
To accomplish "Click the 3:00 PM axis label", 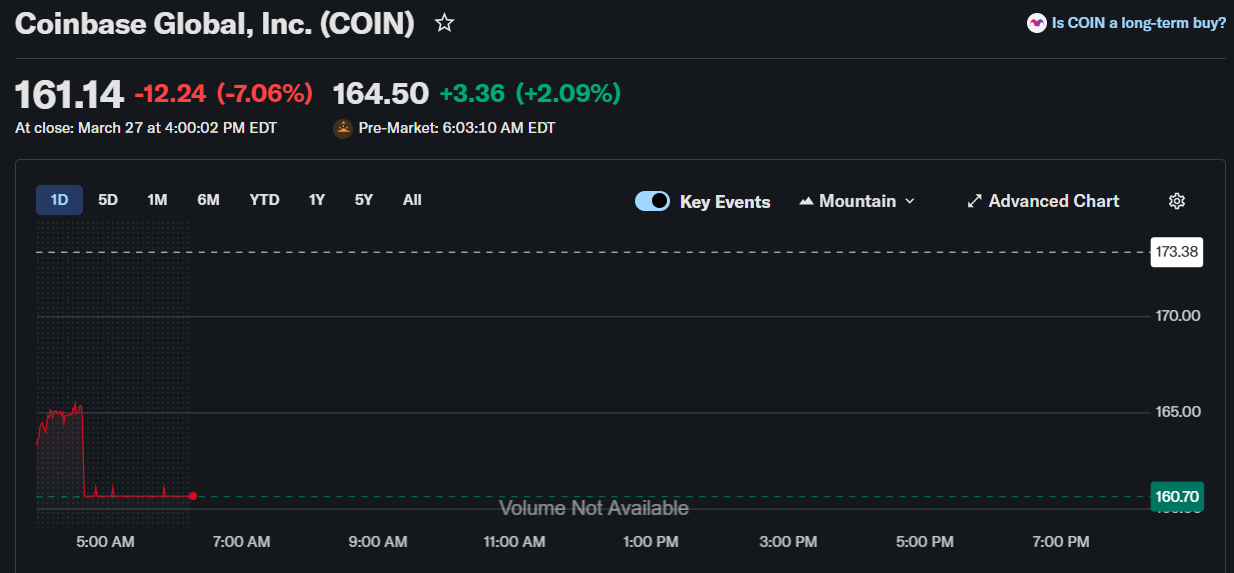I will click(789, 542).
